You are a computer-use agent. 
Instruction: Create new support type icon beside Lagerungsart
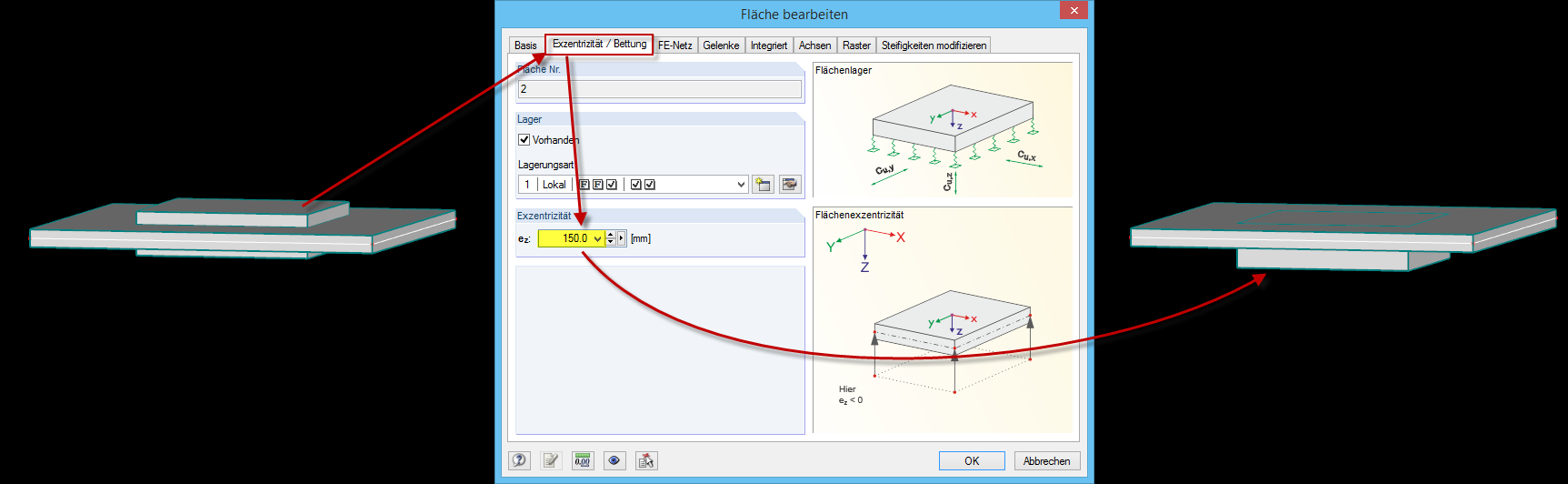pyautogui.click(x=763, y=185)
